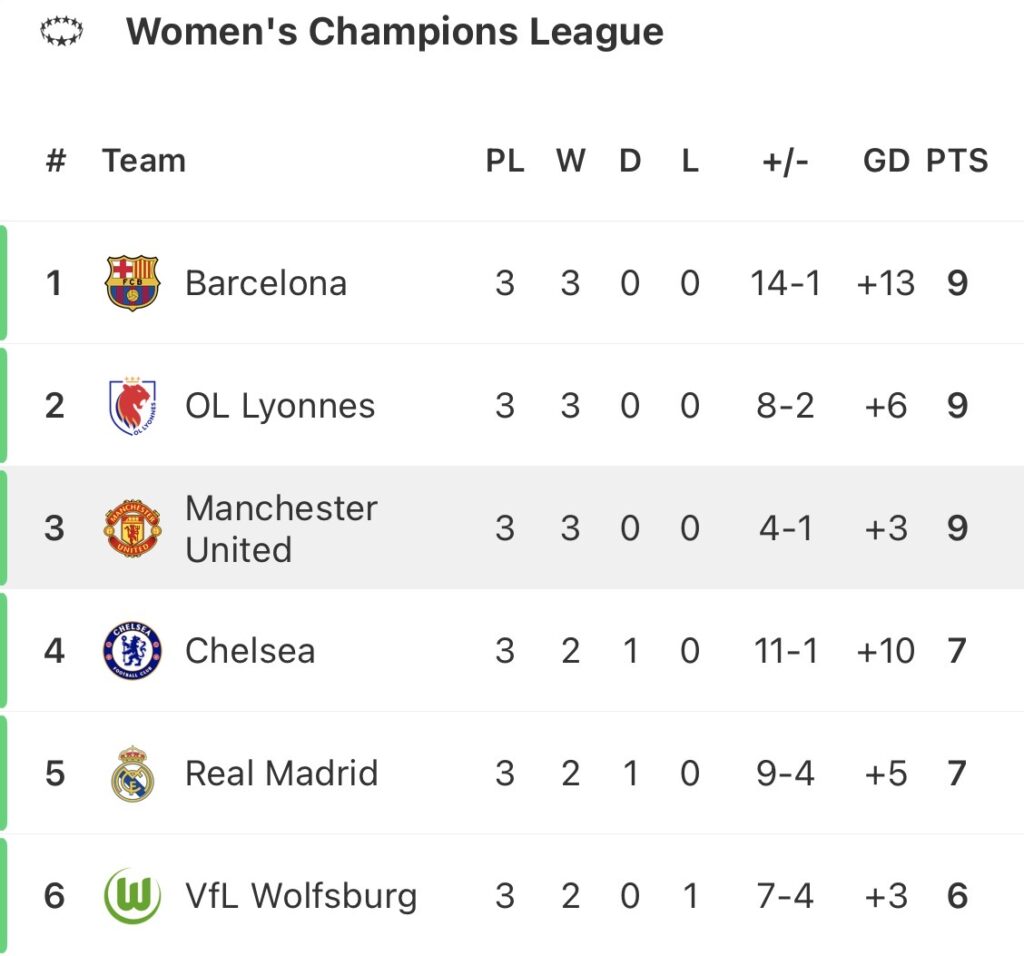This screenshot has width=1024, height=956.
Task: Open the Barcelona team name
Action: tap(266, 283)
